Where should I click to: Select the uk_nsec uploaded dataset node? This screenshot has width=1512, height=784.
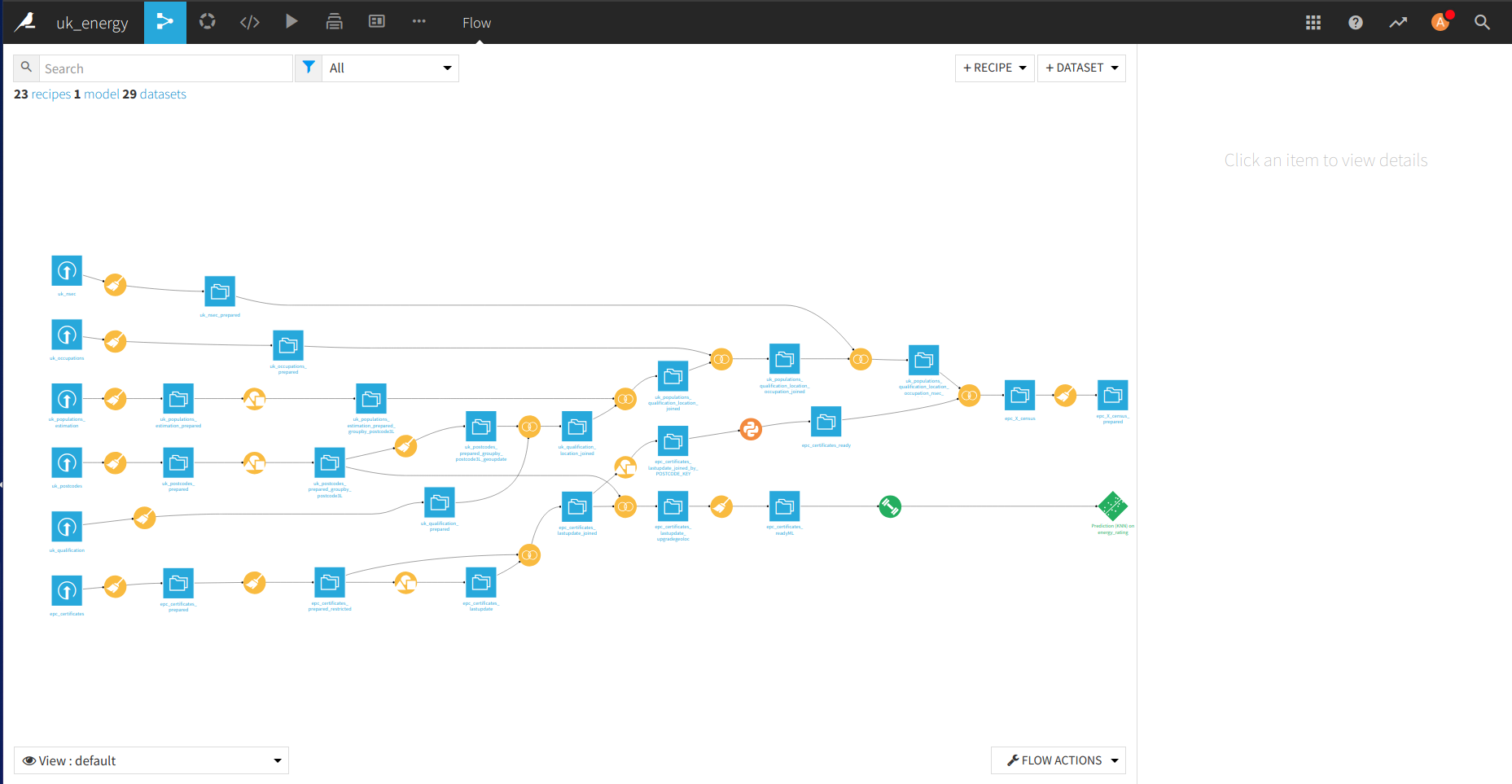click(67, 270)
